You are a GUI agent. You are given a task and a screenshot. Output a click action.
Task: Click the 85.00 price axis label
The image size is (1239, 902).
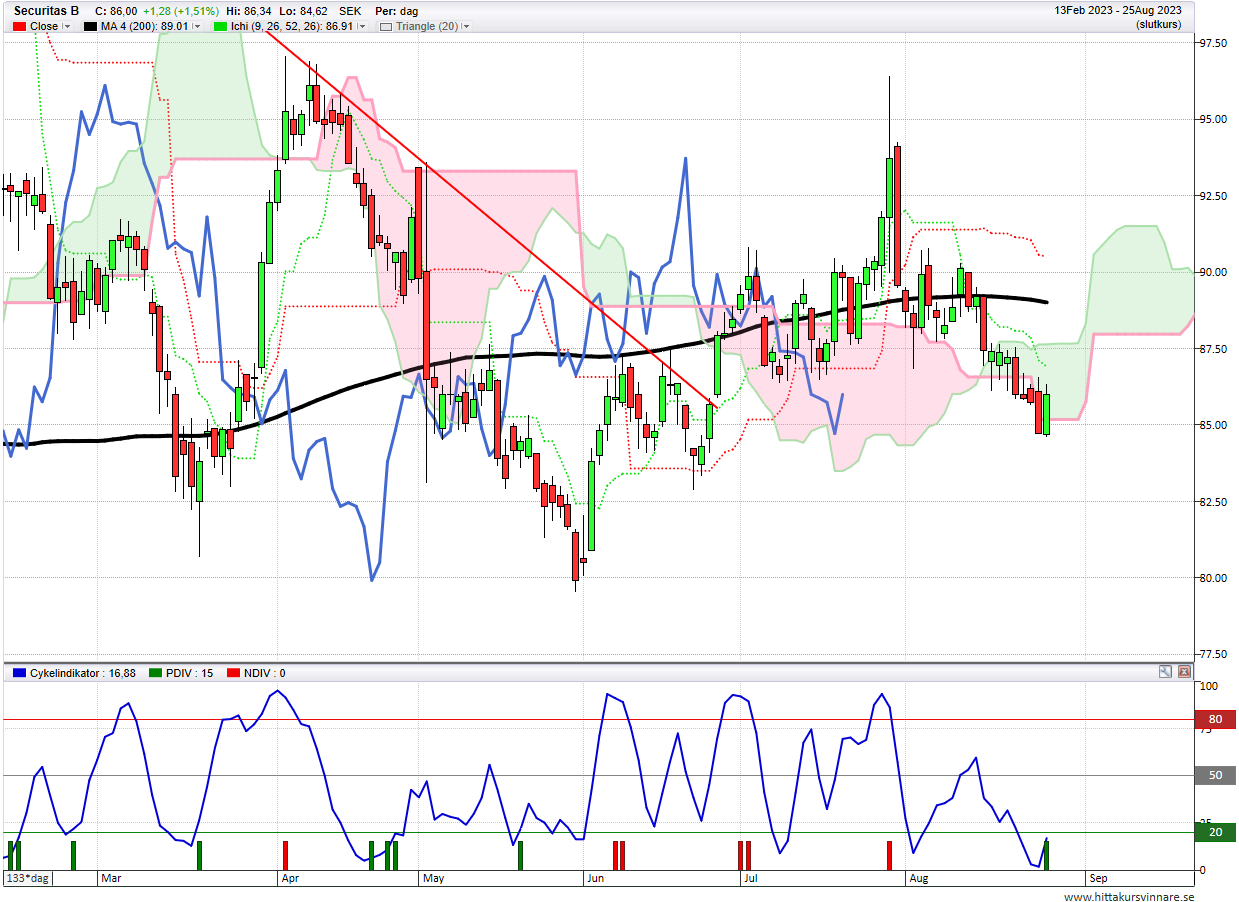click(x=1213, y=425)
